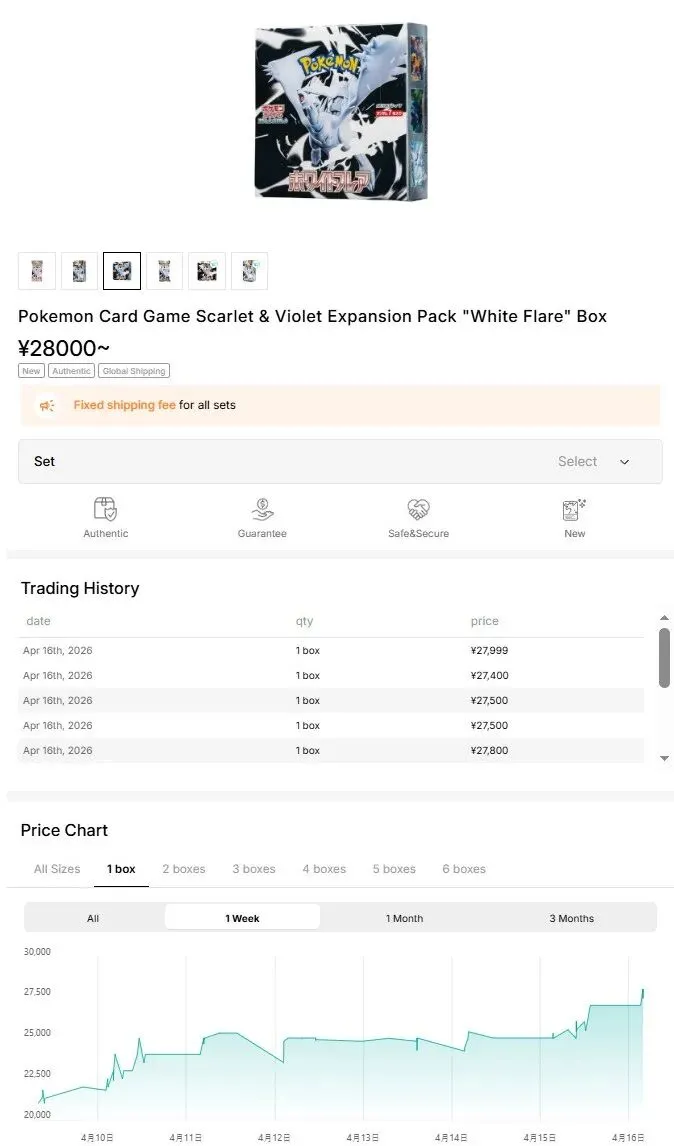
Task: Click the Trading History scrollbar thumb
Action: [665, 657]
